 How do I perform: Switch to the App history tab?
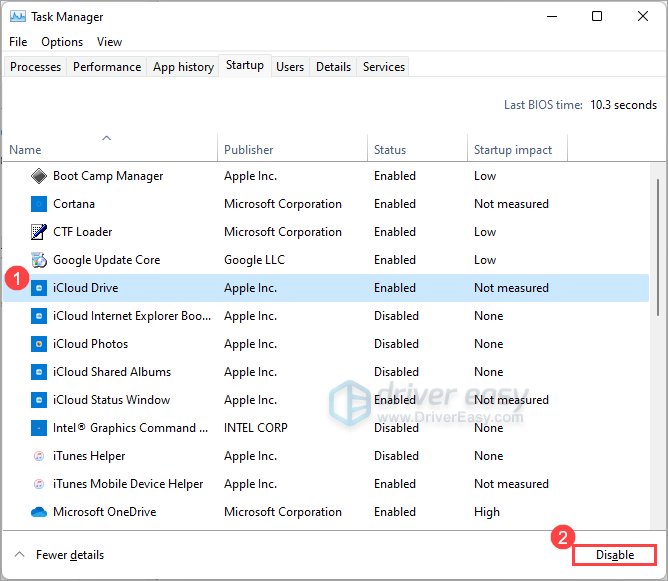pyautogui.click(x=184, y=67)
